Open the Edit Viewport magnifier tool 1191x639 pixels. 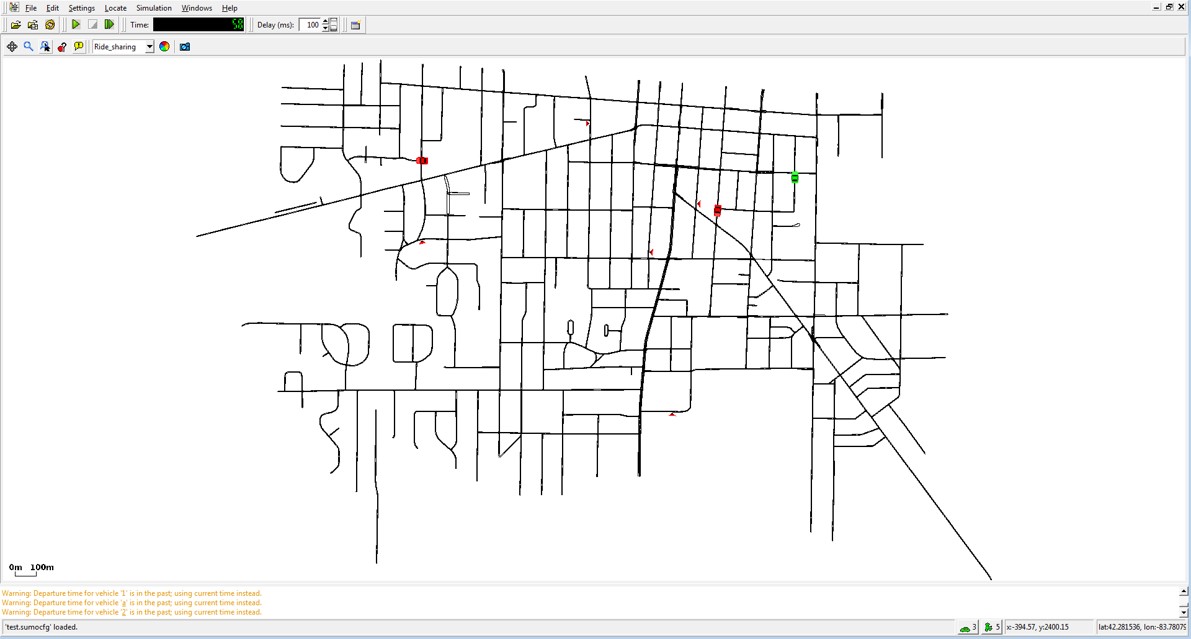coord(29,46)
